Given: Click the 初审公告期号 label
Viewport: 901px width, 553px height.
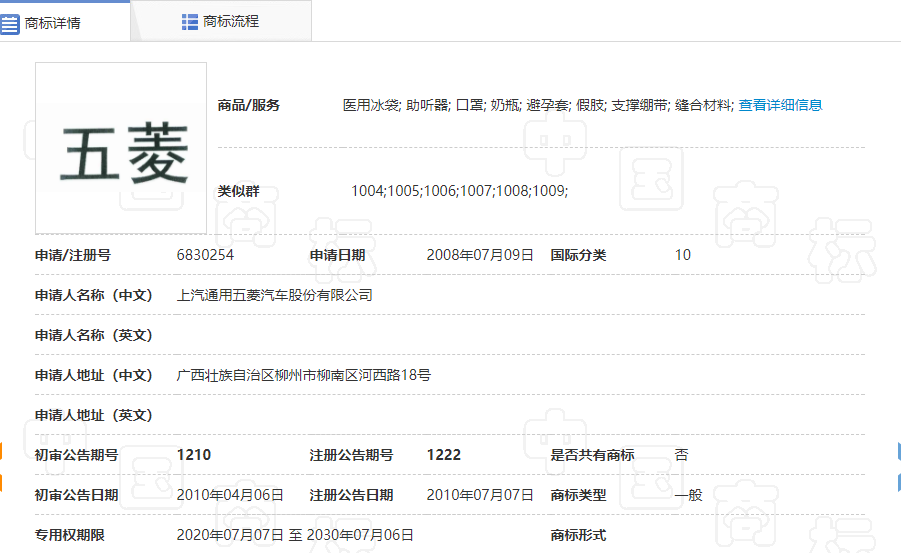Looking at the screenshot, I should click(x=76, y=455).
